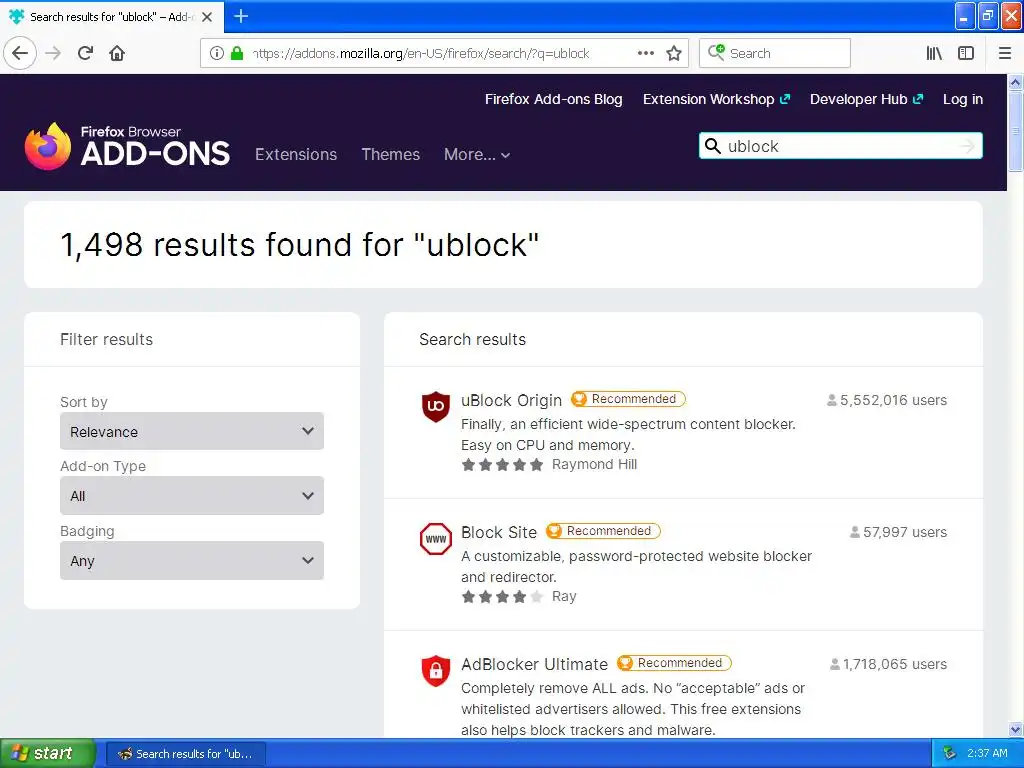The height and width of the screenshot is (768, 1024).
Task: Open the Library icon in toolbar
Action: pyautogui.click(x=934, y=53)
